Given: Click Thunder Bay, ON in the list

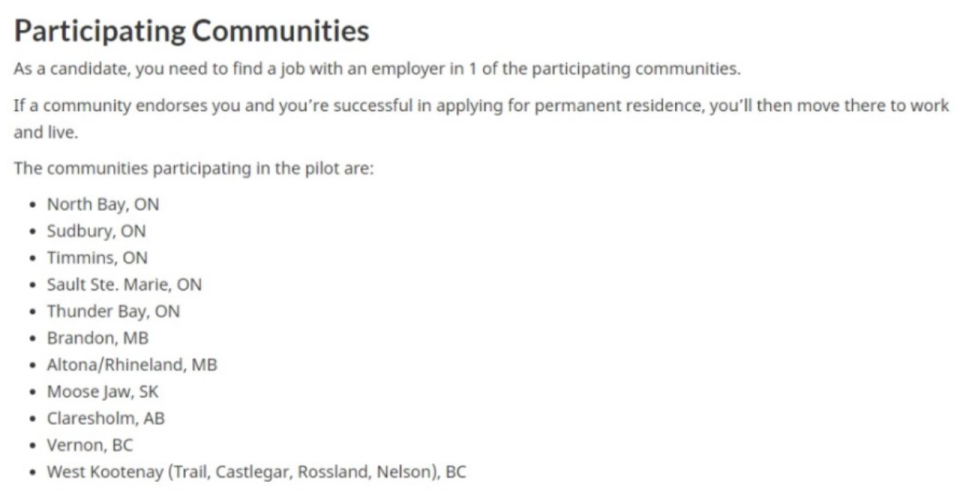Looking at the screenshot, I should pyautogui.click(x=113, y=312).
